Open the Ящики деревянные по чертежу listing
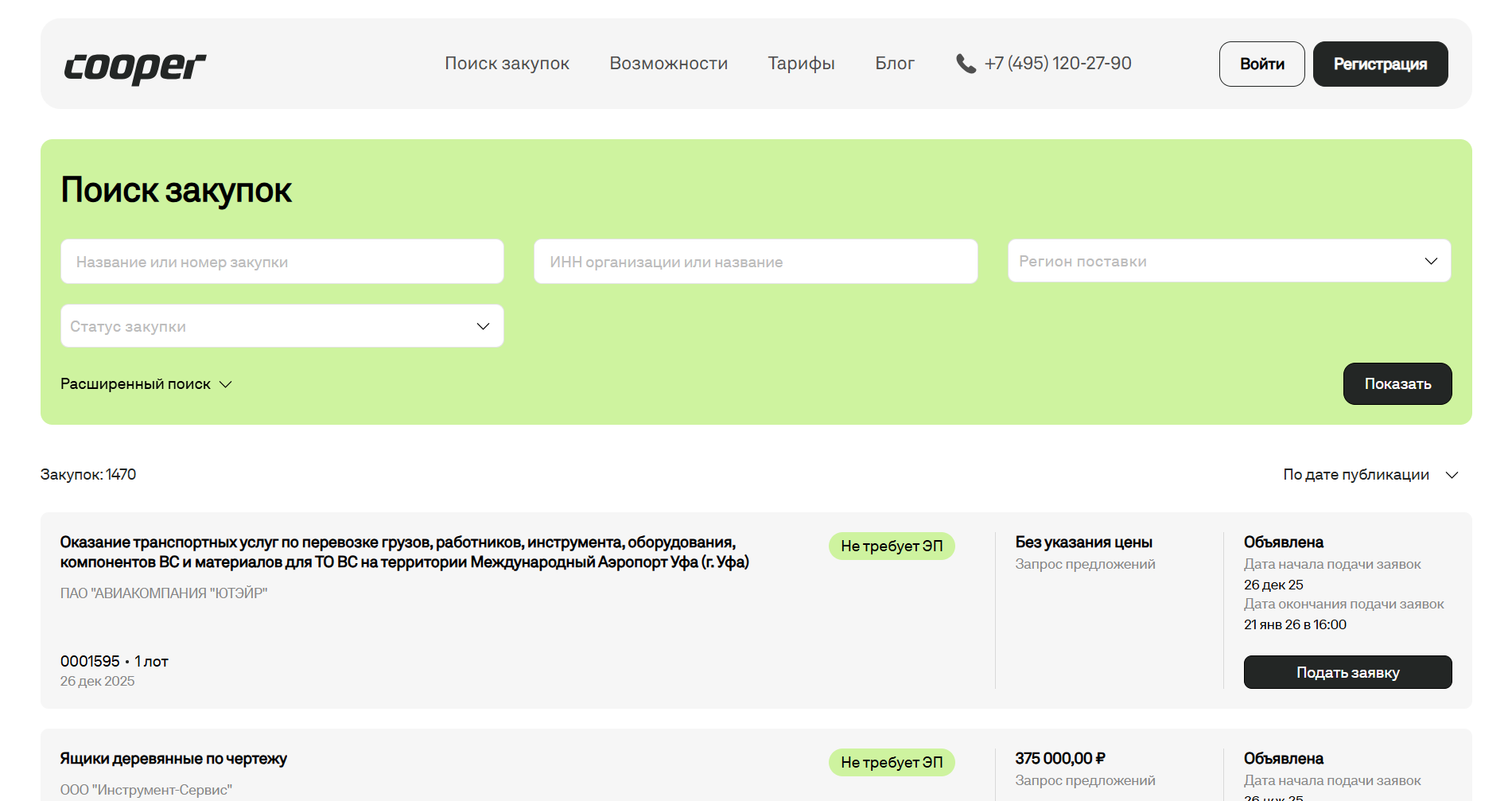Screen dimensions: 1512x801 click(x=173, y=759)
